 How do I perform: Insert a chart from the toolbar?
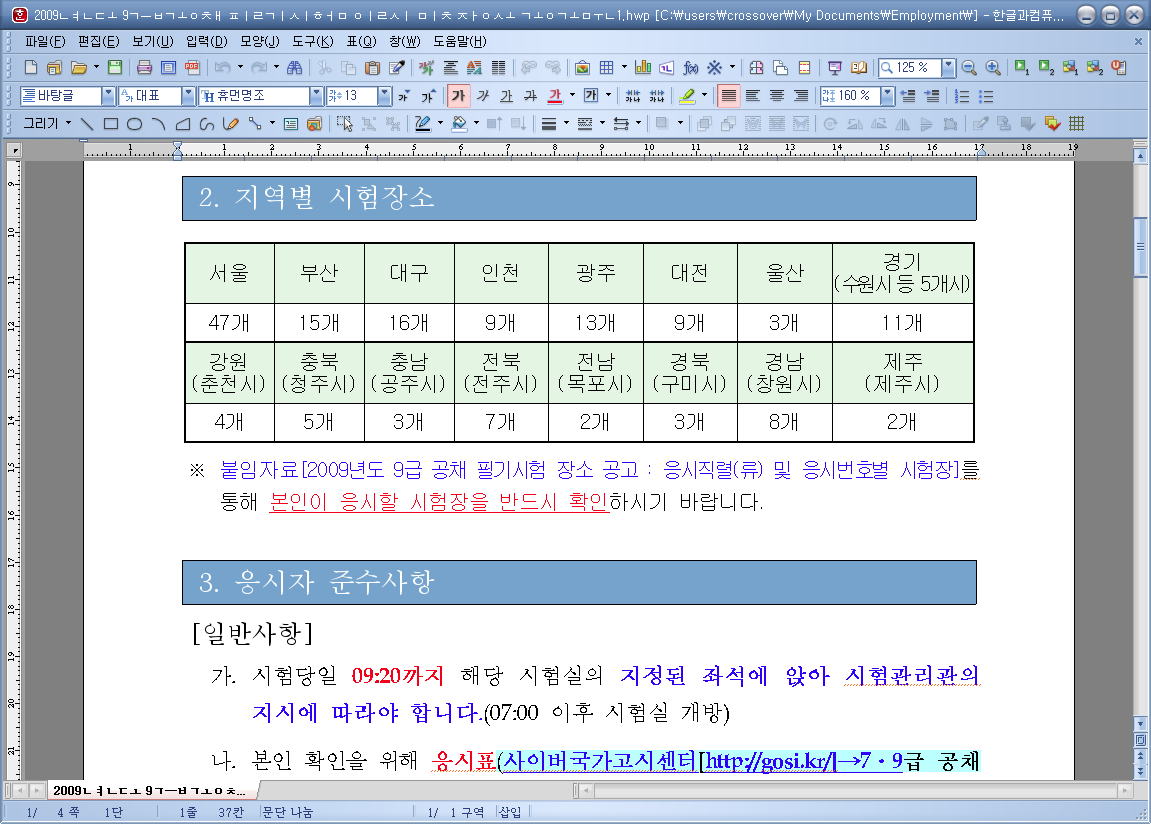(643, 68)
